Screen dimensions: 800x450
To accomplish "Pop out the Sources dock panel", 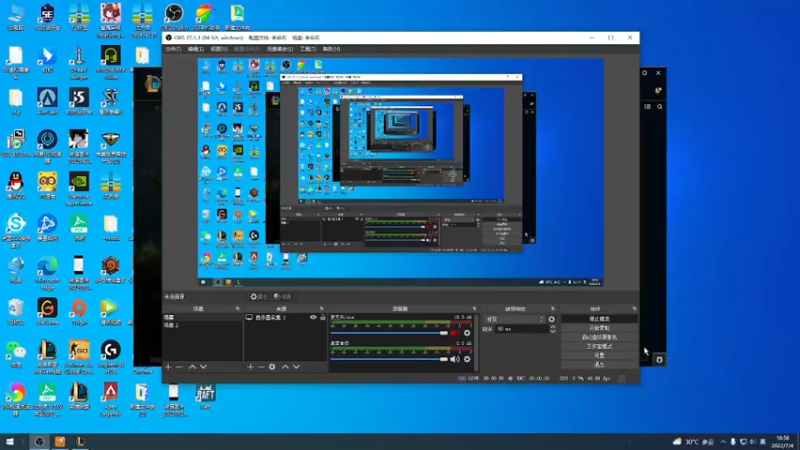I will (321, 309).
